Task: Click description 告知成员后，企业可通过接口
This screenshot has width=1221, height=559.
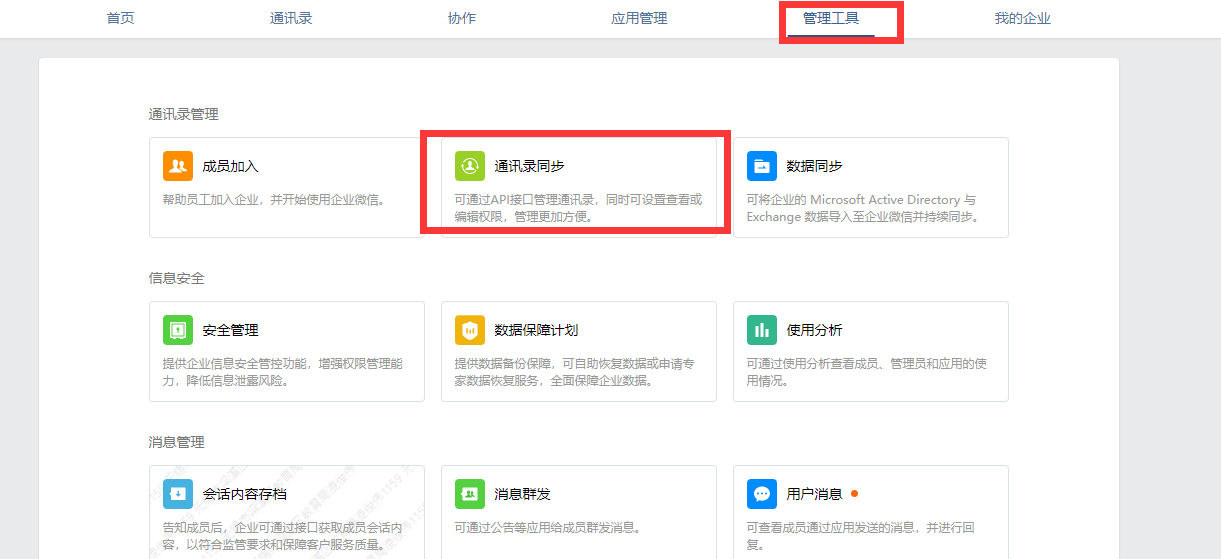Action: click(x=283, y=536)
